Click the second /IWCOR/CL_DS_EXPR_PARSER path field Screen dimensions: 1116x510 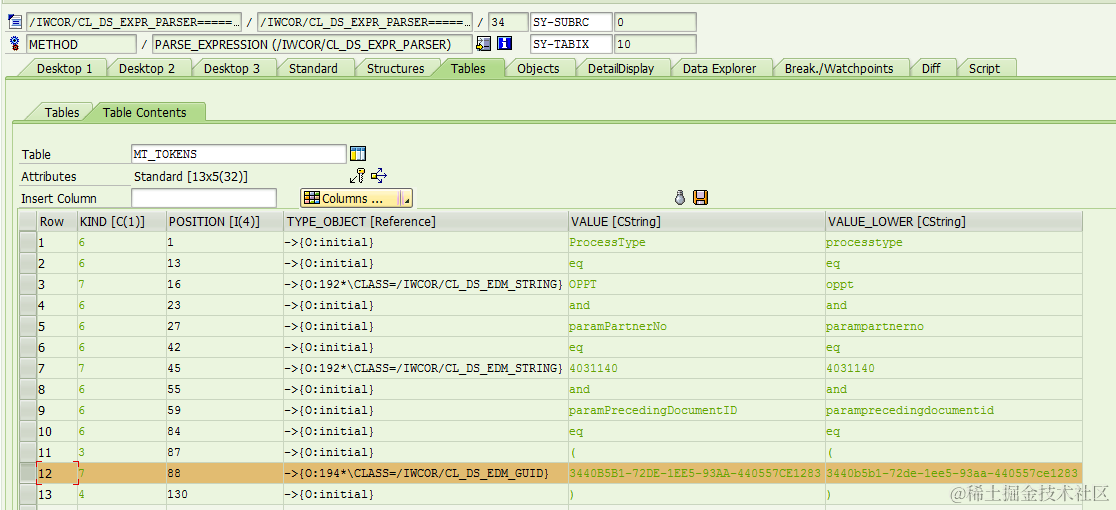(x=365, y=22)
